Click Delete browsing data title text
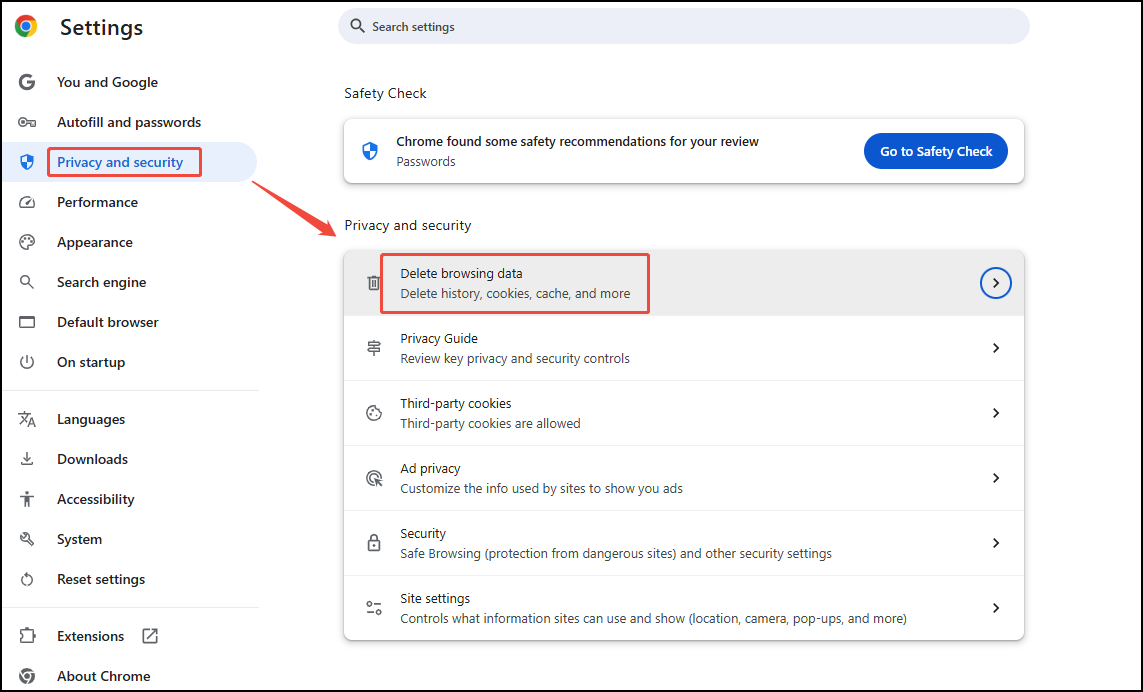The image size is (1143, 692). (461, 273)
